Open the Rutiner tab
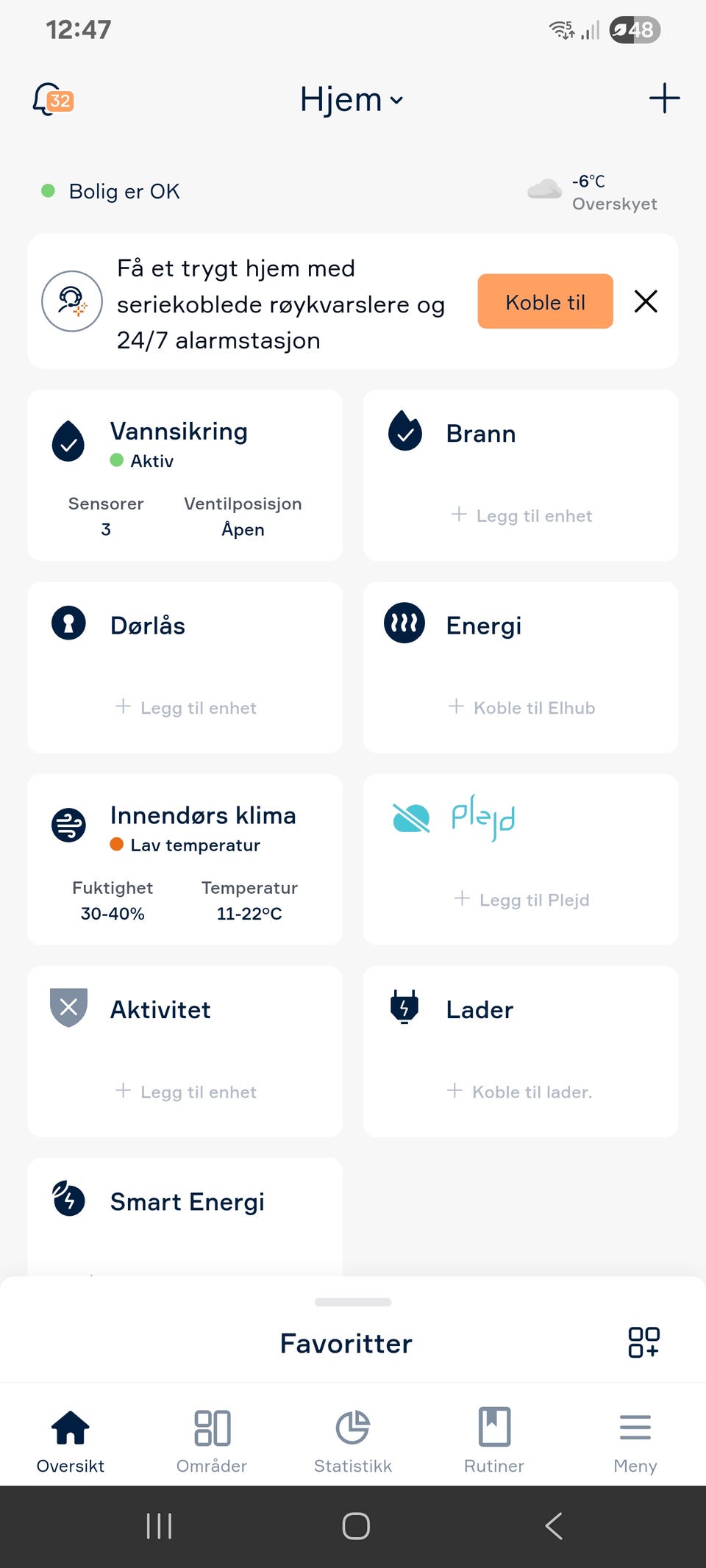 coord(494,1441)
